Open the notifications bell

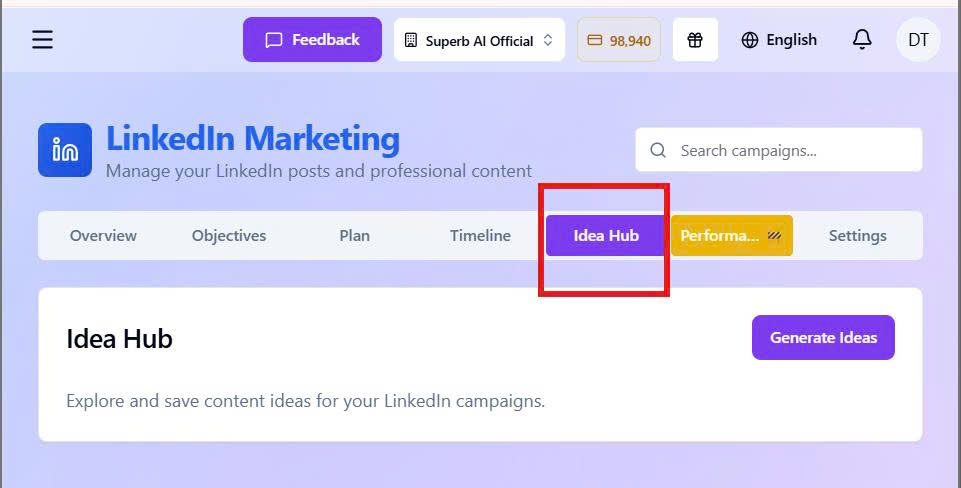(x=861, y=40)
